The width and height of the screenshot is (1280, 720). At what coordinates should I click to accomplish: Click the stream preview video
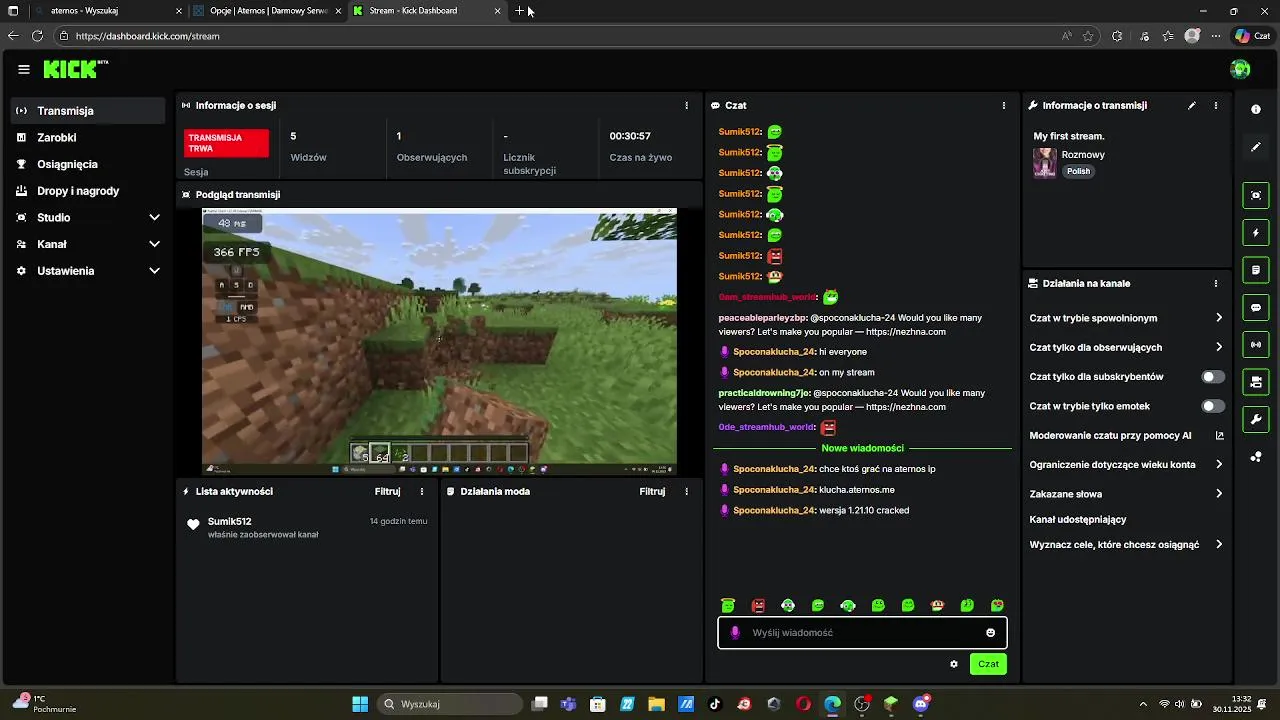coord(439,341)
